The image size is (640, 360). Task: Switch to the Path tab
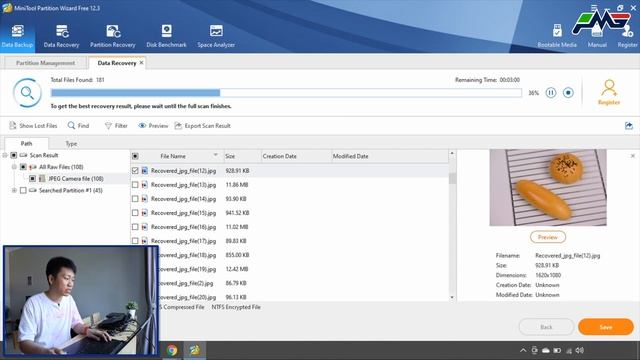tap(26, 143)
